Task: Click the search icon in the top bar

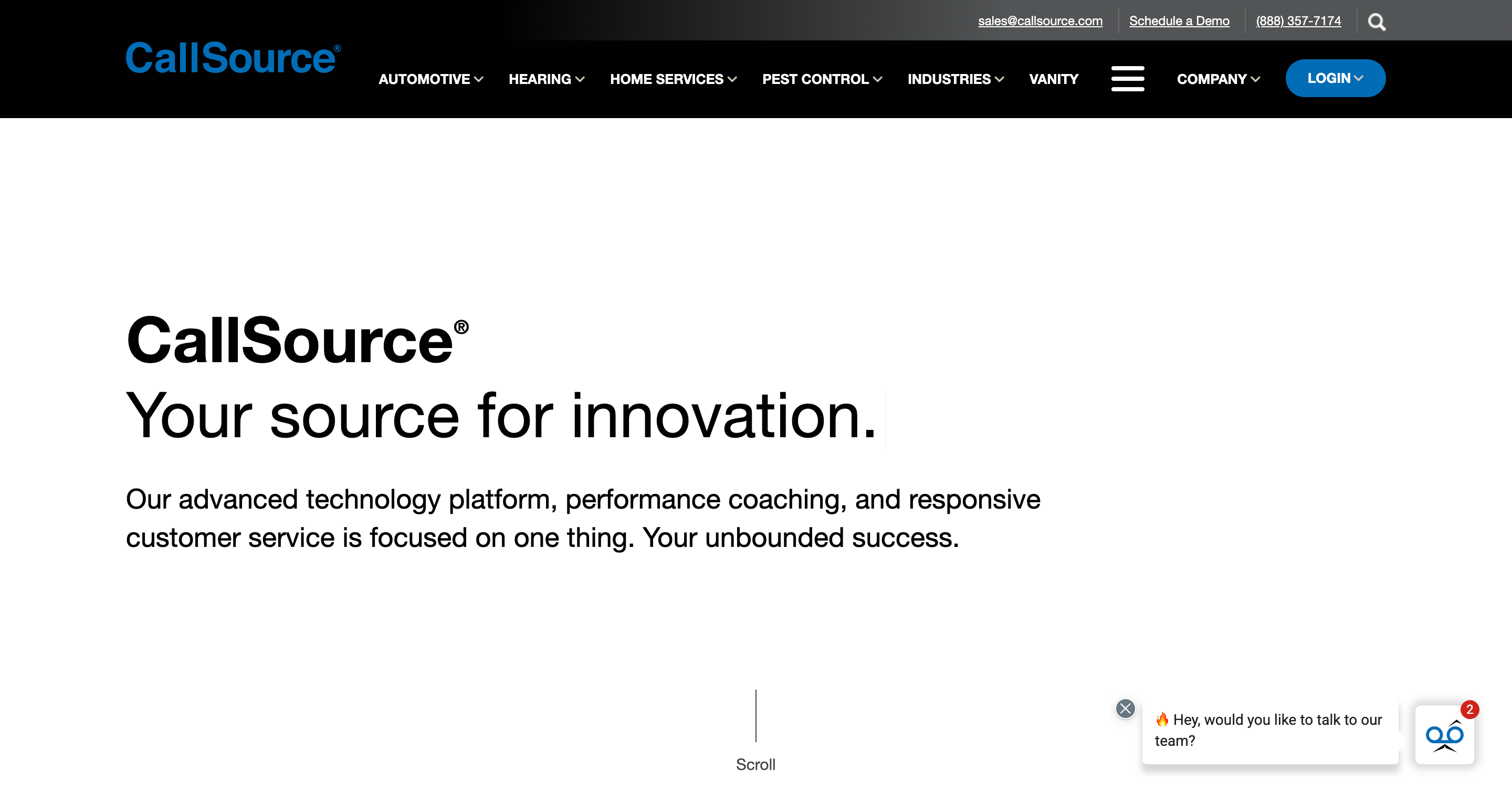Action: pos(1378,21)
